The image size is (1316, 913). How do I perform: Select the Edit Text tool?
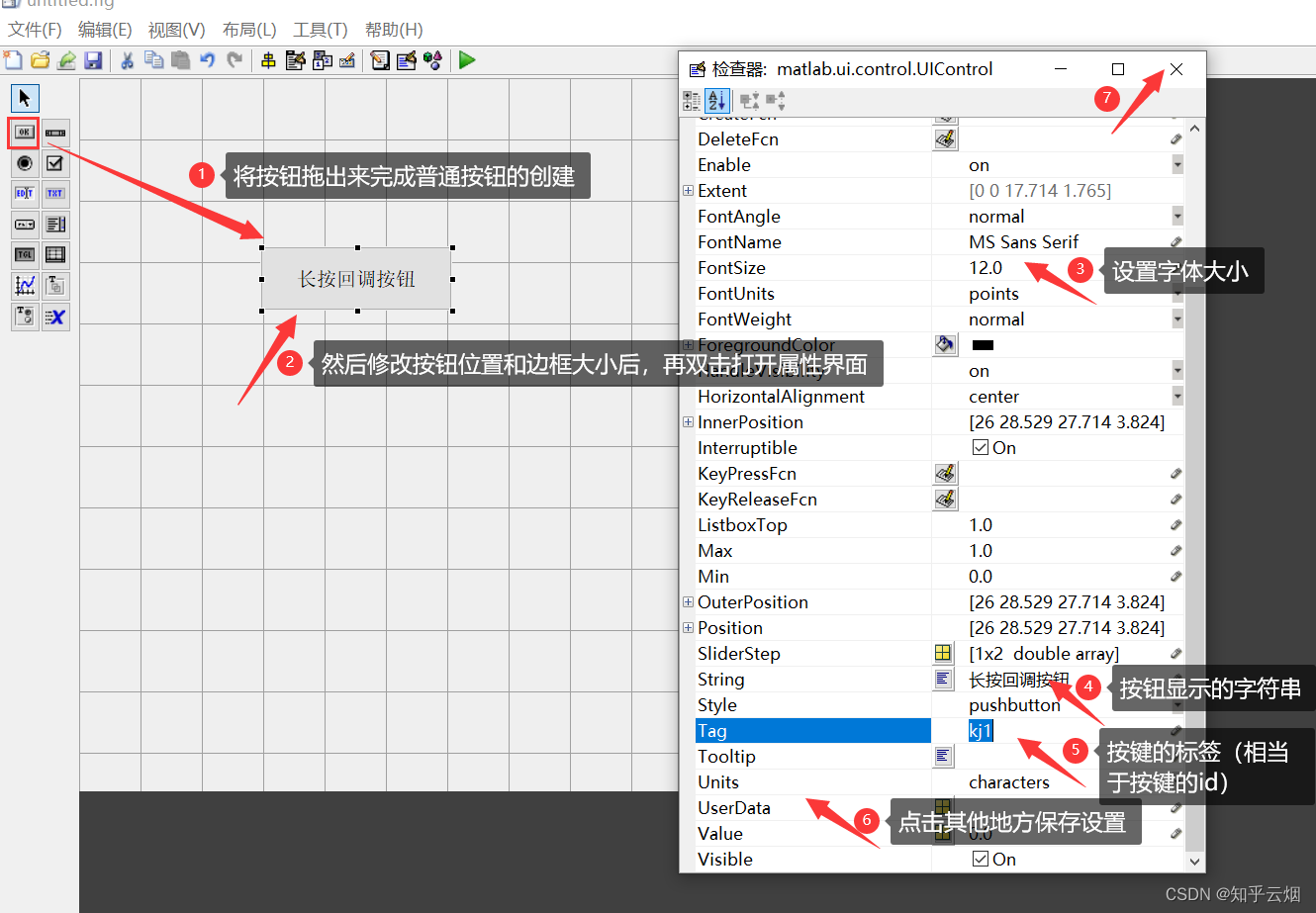[24, 193]
